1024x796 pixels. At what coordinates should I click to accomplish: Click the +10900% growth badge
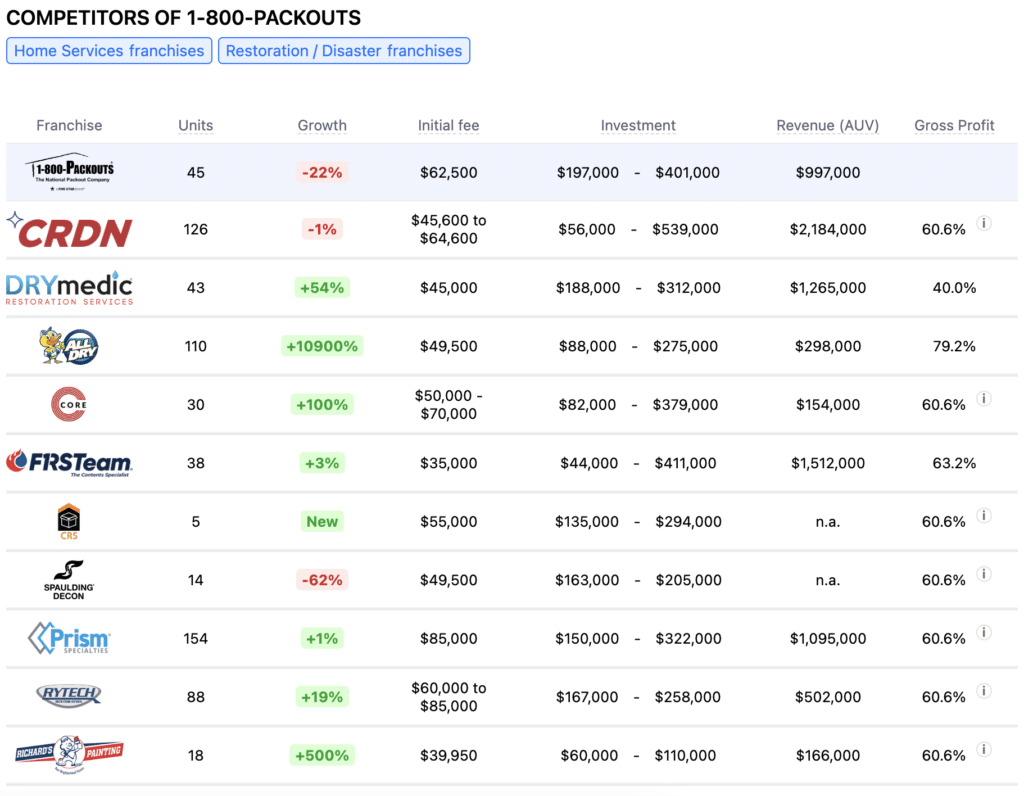click(x=322, y=346)
